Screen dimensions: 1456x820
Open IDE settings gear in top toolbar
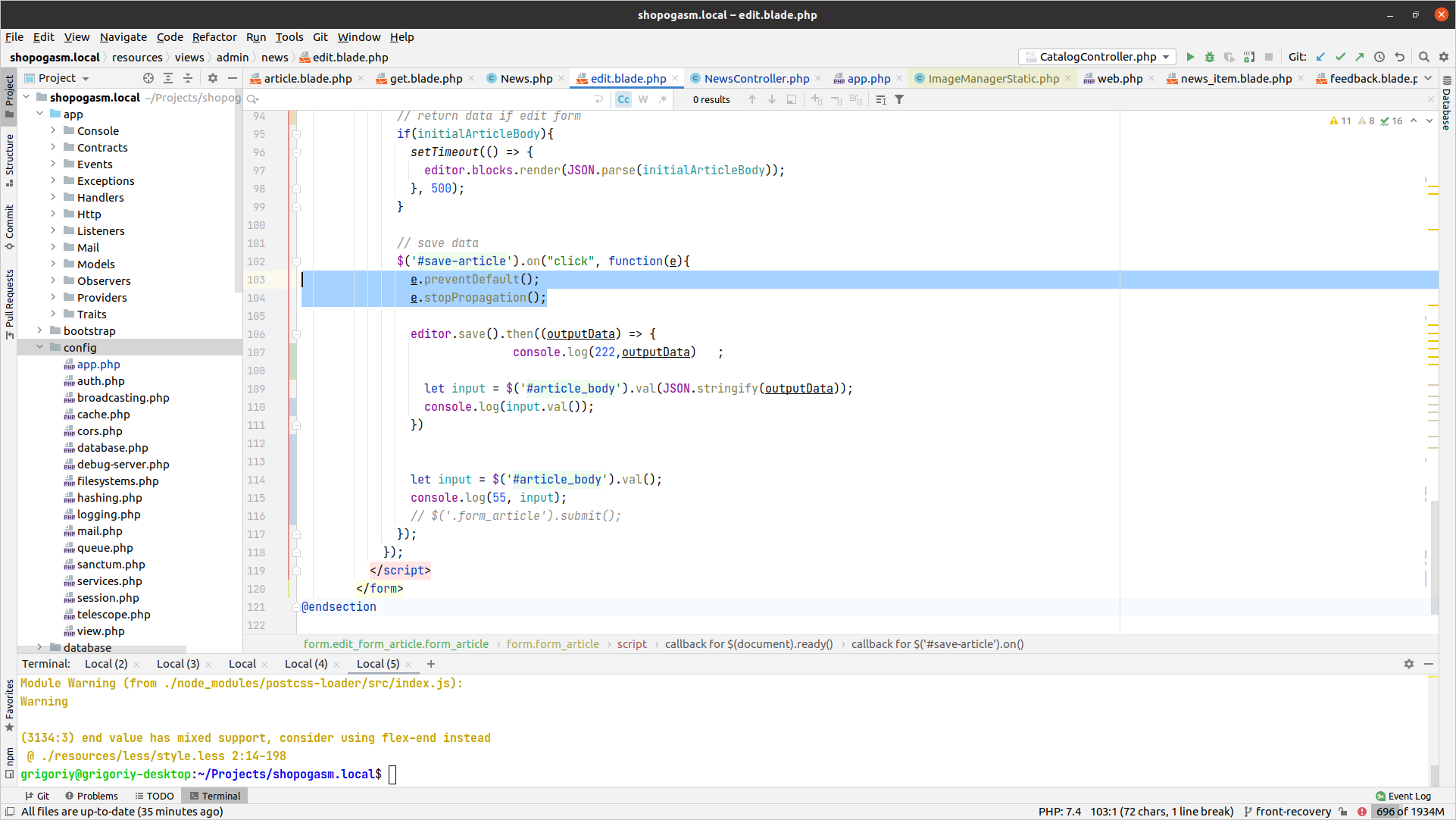pyautogui.click(x=1444, y=57)
